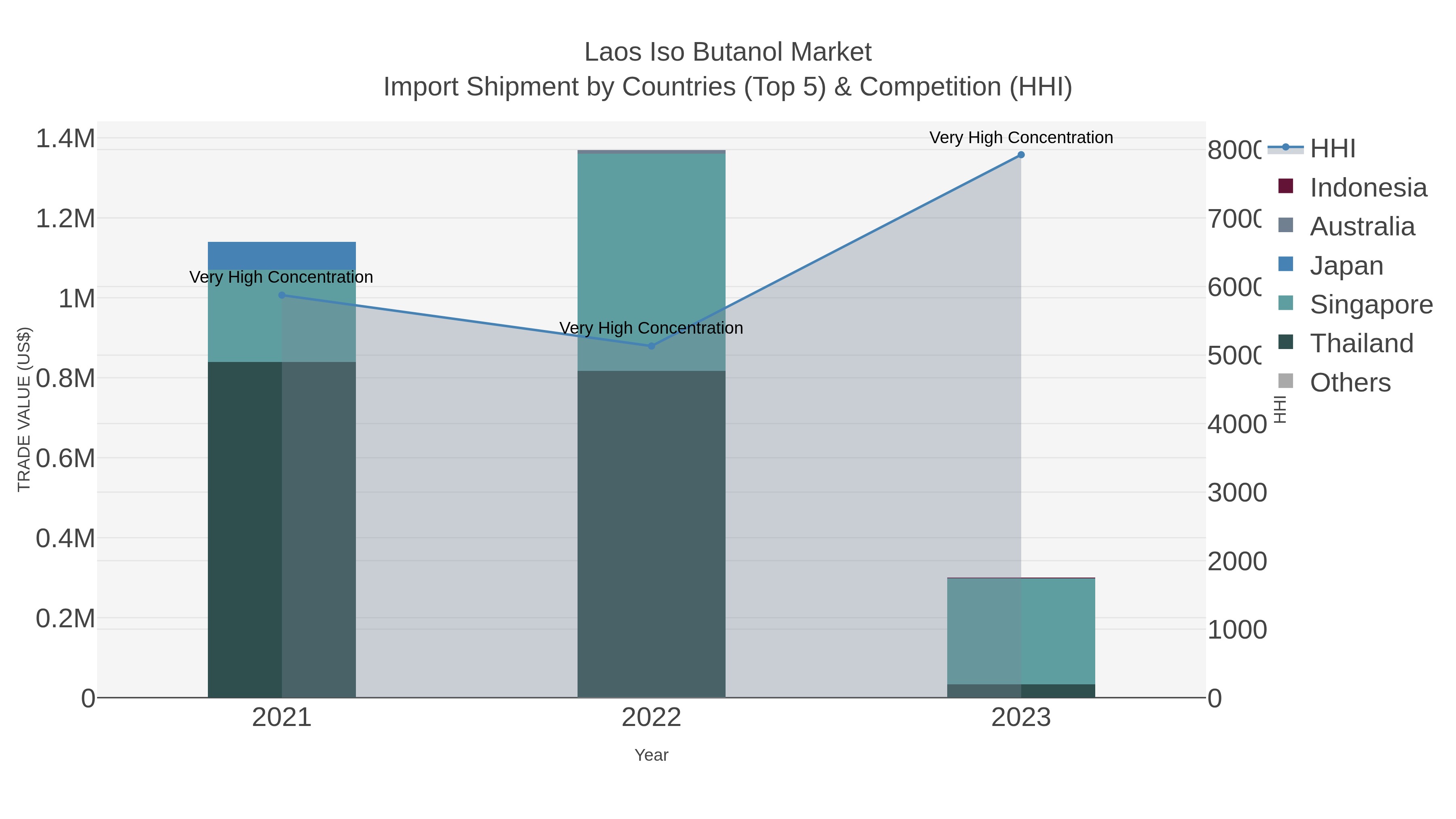1456x819 pixels.
Task: Click the Thailand bar segment in 2021
Action: [282, 529]
